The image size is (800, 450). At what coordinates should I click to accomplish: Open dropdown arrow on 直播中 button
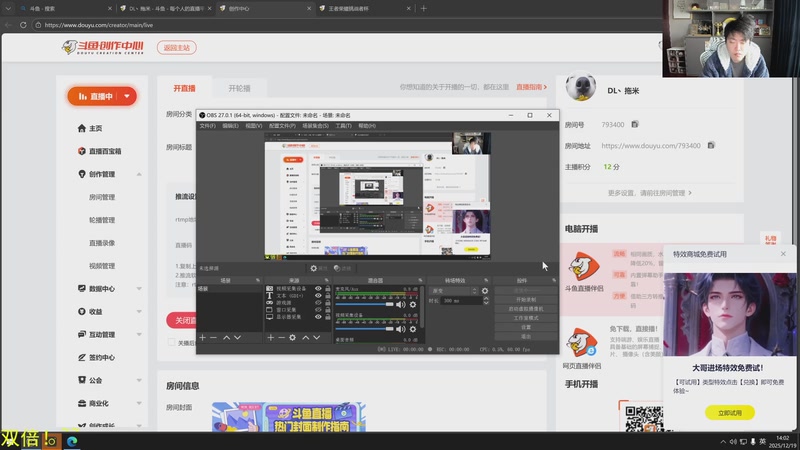[127, 96]
